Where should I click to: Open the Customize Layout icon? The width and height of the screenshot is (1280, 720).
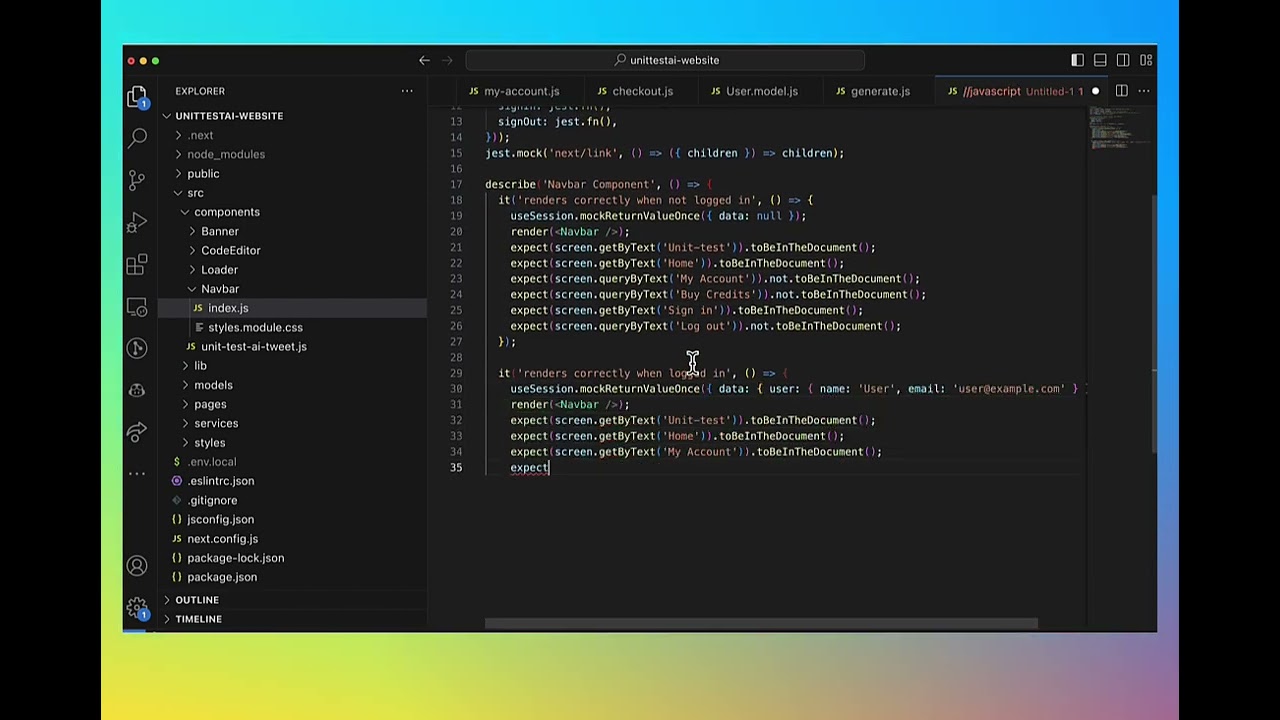[x=1146, y=60]
